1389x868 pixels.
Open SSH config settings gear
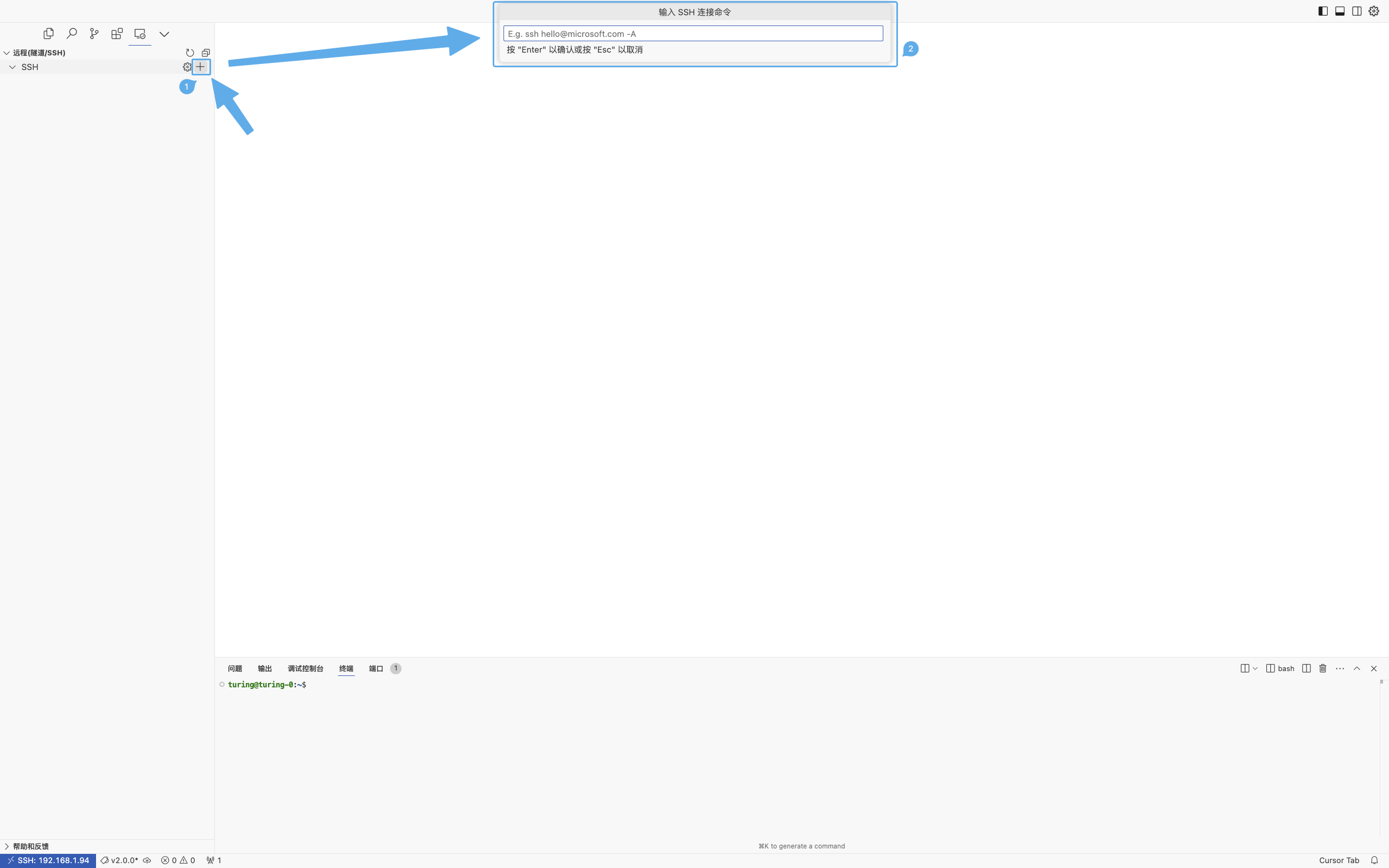[x=187, y=67]
